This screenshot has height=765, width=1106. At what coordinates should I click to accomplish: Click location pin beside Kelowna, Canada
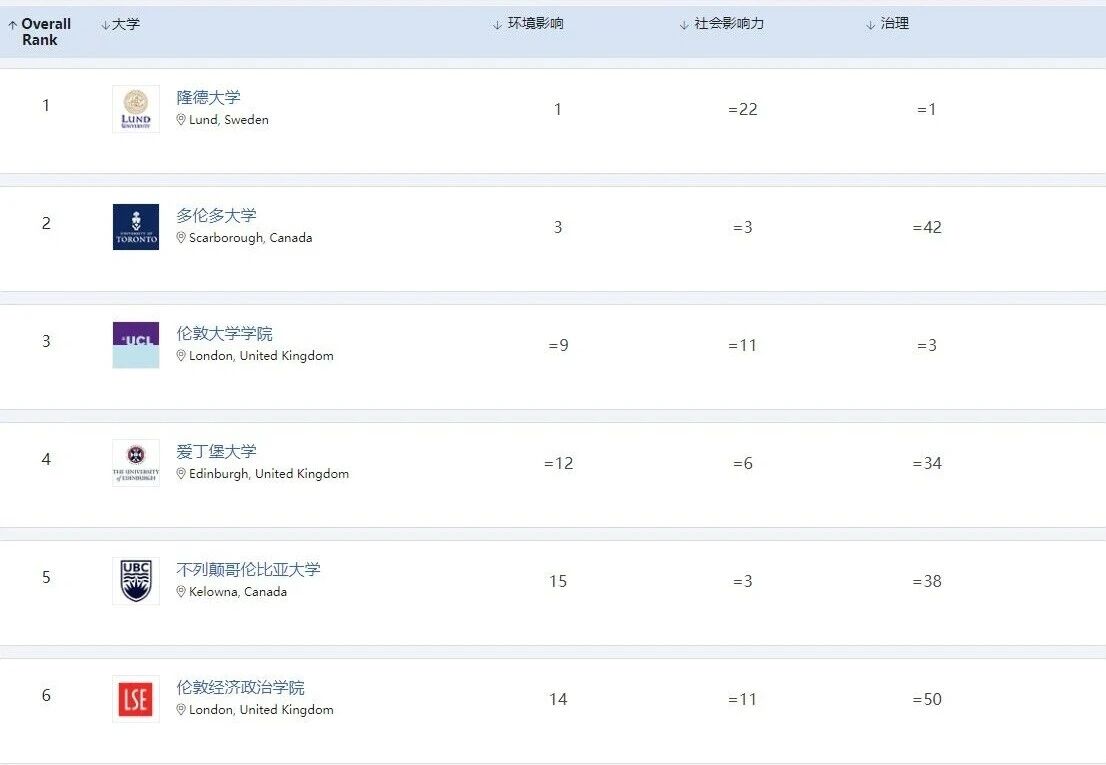tap(181, 592)
